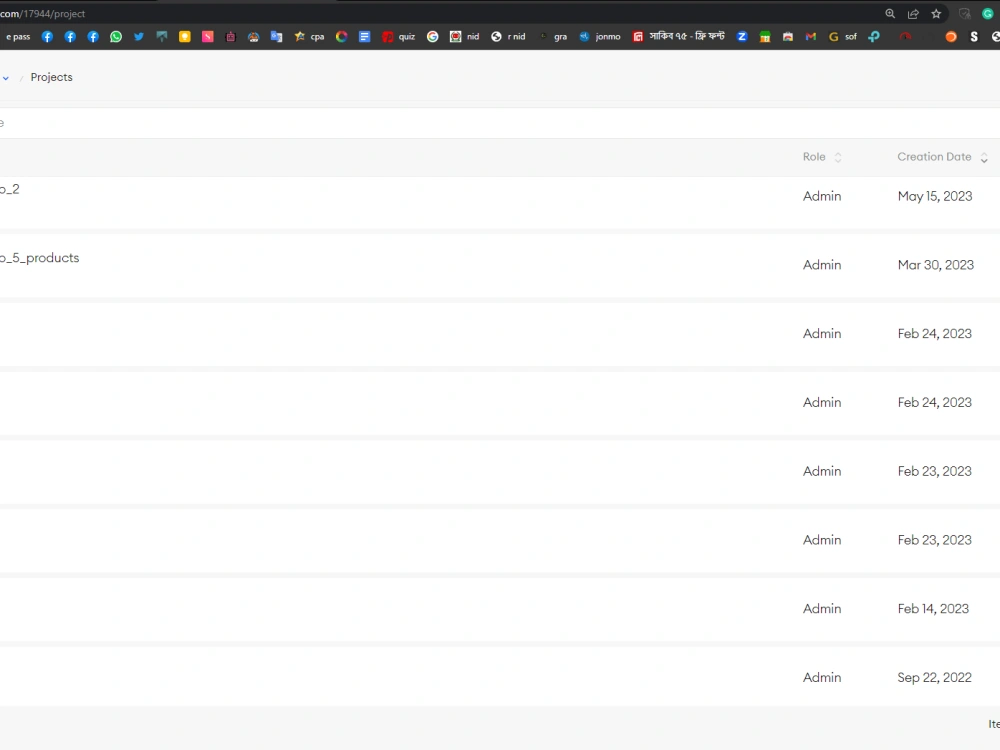Image resolution: width=1000 pixels, height=750 pixels.
Task: Click the project search input field
Action: click(x=500, y=122)
